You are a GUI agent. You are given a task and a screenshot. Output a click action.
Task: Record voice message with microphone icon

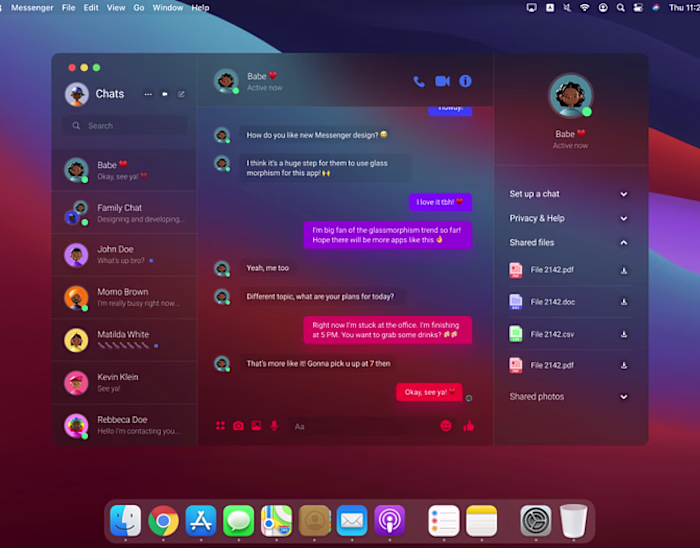click(x=274, y=426)
